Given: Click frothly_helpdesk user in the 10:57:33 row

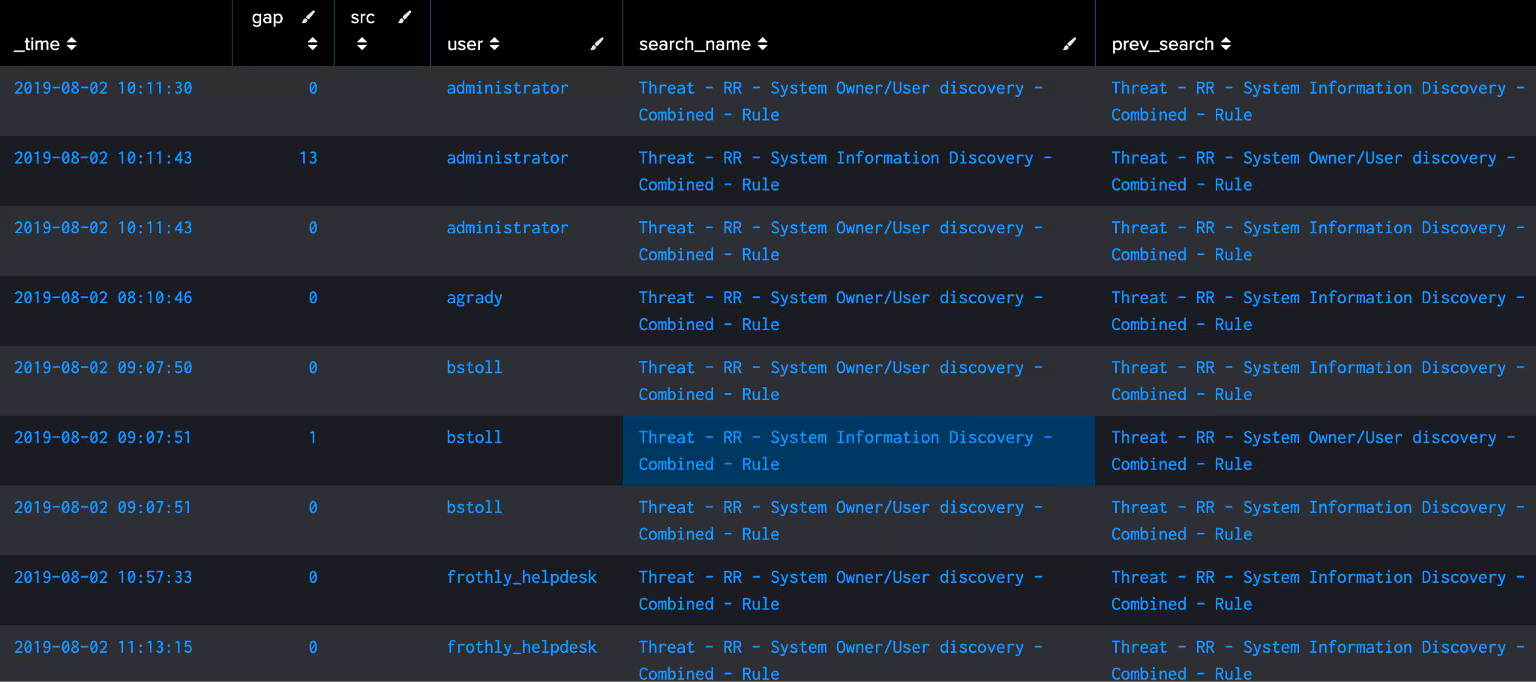Looking at the screenshot, I should pyautogui.click(x=521, y=578).
